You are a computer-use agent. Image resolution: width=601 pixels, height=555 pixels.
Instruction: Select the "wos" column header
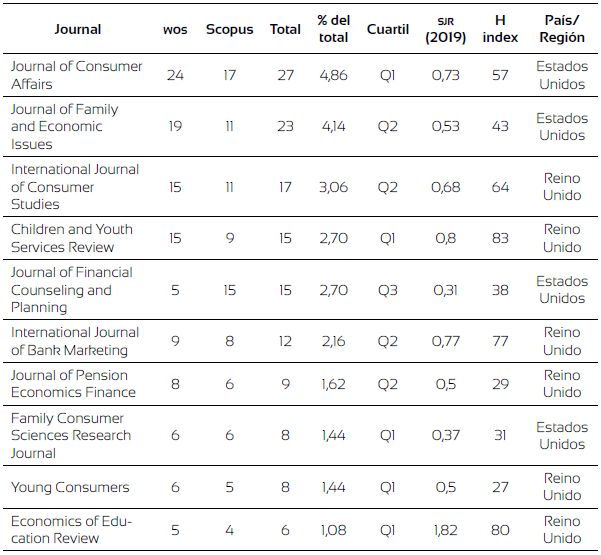[x=175, y=29]
